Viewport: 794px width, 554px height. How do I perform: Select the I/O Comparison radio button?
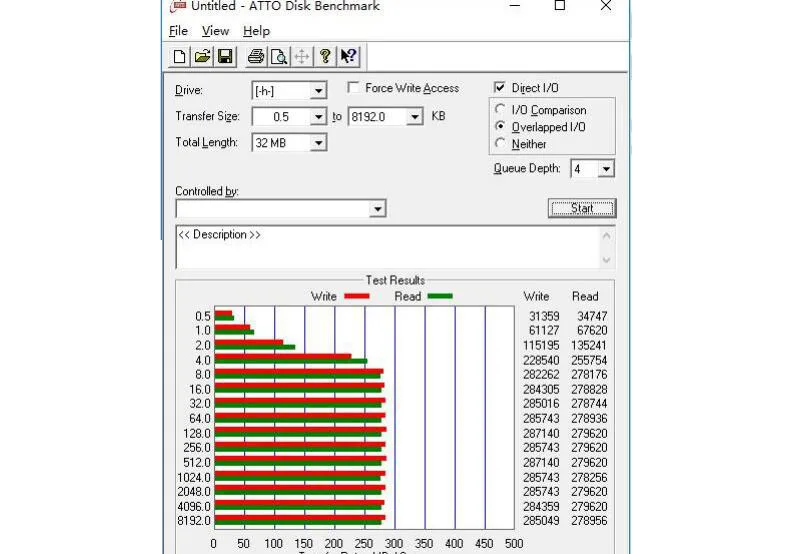(500, 109)
